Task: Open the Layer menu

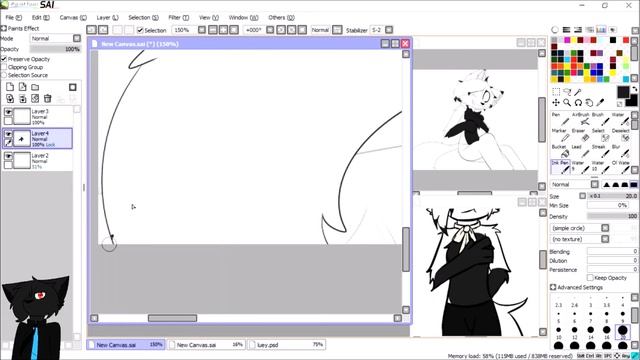Action: [107, 18]
